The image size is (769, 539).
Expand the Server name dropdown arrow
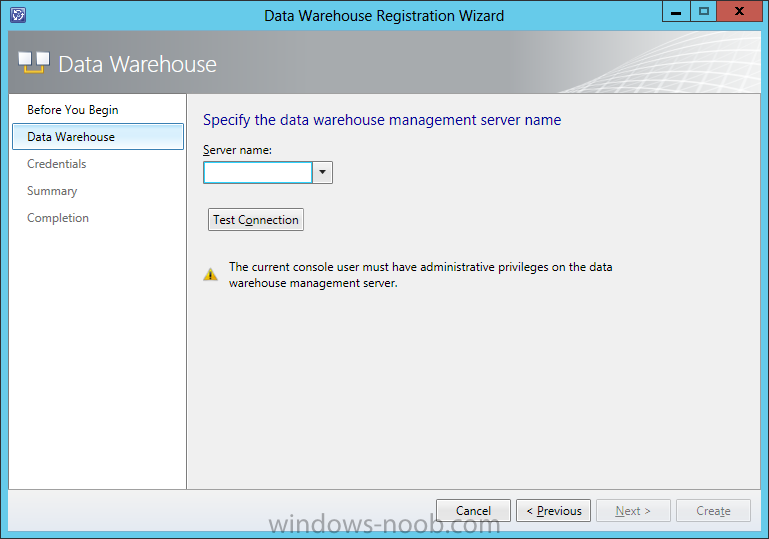(x=322, y=172)
